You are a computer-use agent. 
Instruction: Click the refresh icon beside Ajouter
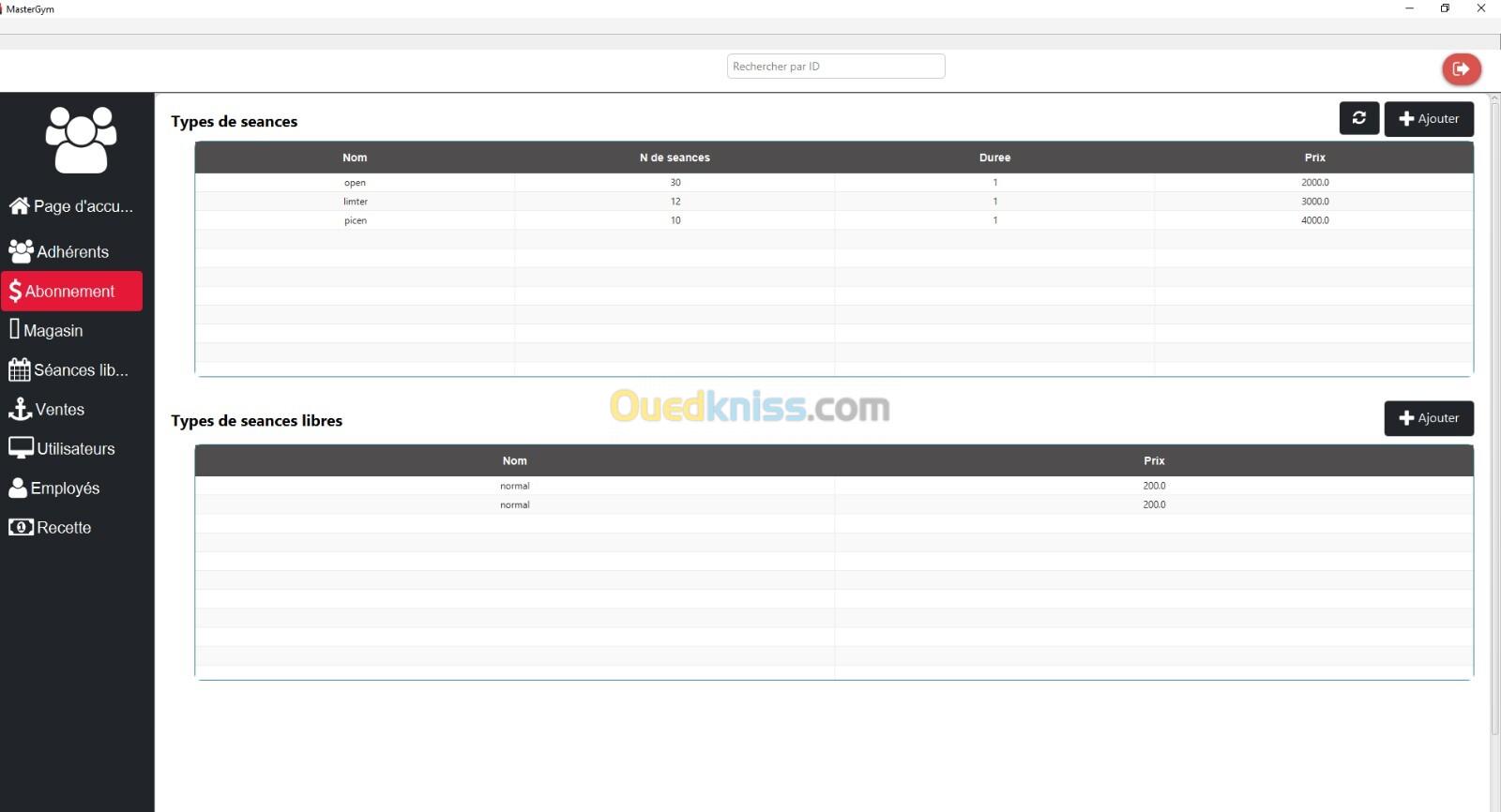(x=1358, y=118)
